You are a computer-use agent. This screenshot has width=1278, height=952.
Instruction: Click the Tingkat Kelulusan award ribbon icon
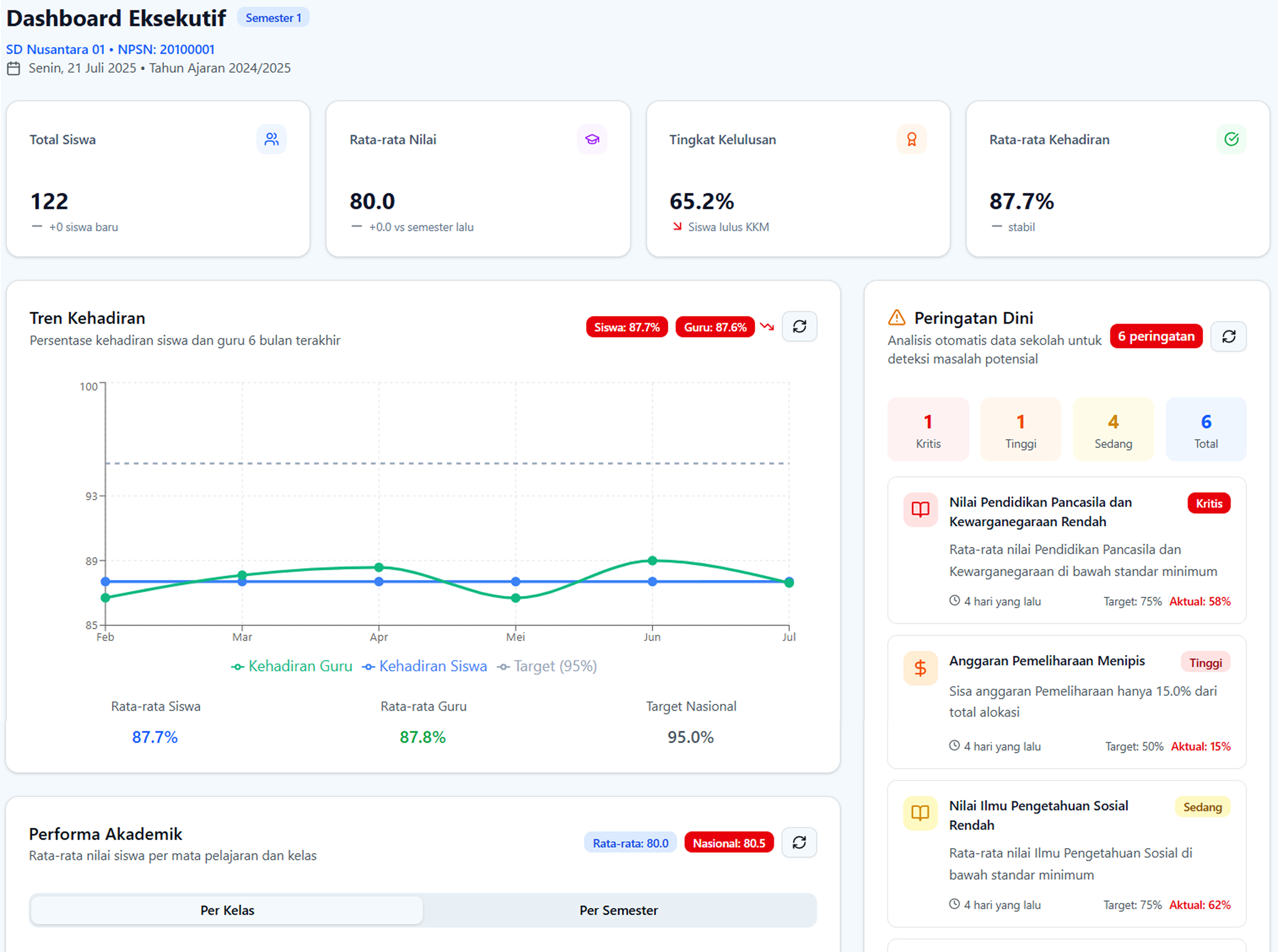(911, 140)
